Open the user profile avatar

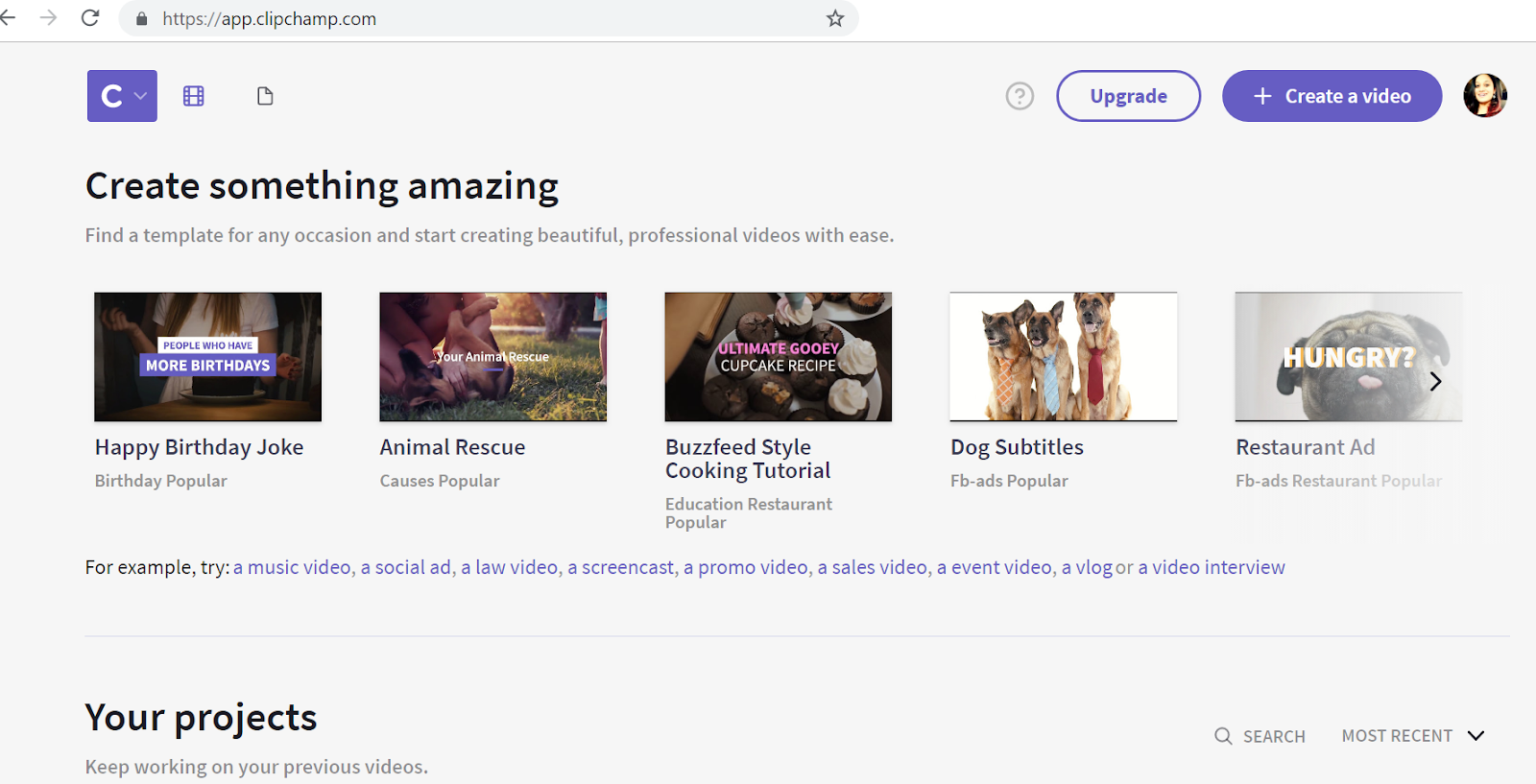[x=1485, y=96]
